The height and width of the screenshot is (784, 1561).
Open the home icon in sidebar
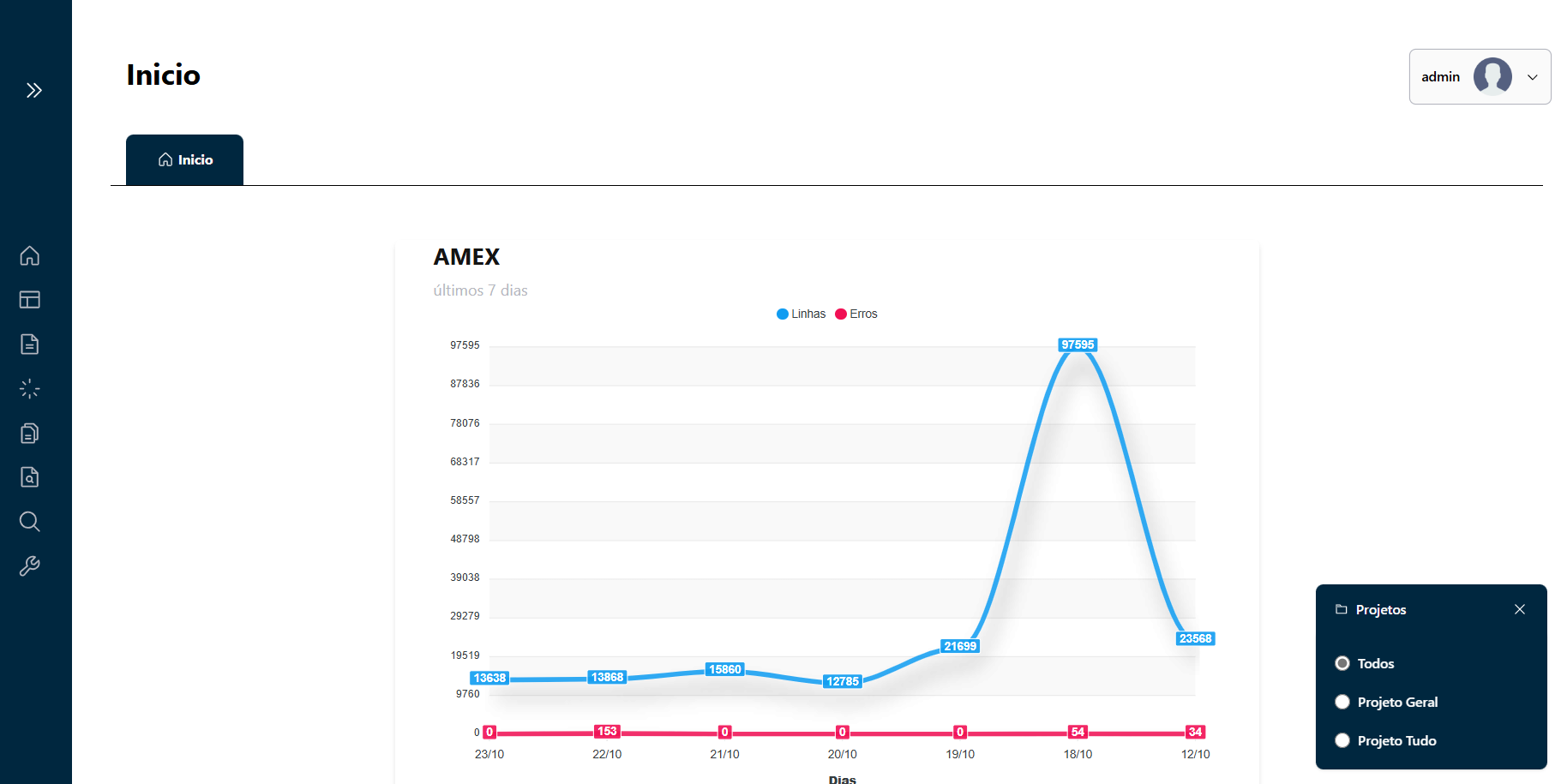tap(30, 255)
